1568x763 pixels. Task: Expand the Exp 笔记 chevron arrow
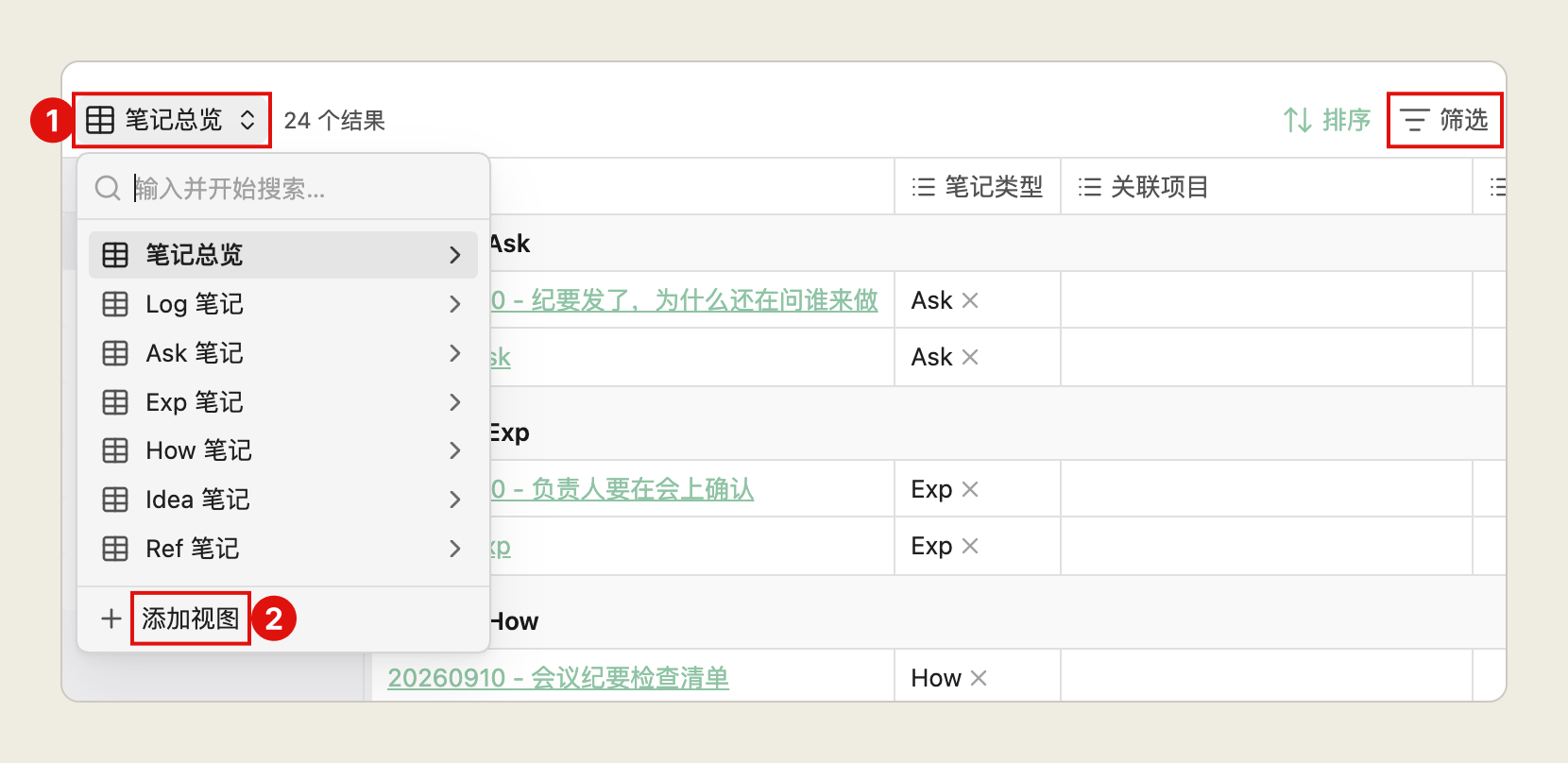pos(455,402)
